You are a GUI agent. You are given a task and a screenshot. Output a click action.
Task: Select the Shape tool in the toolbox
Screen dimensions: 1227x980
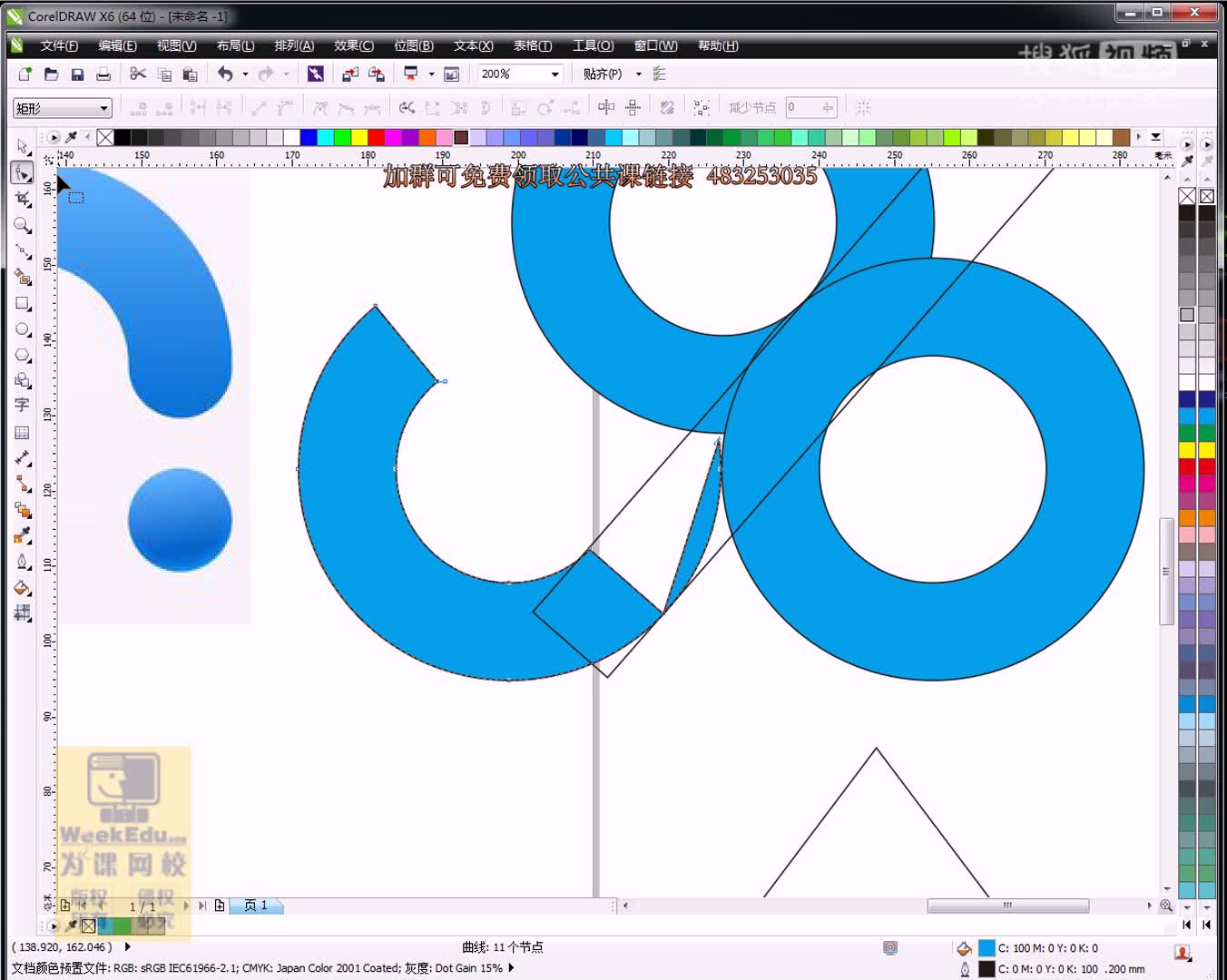pos(23,172)
